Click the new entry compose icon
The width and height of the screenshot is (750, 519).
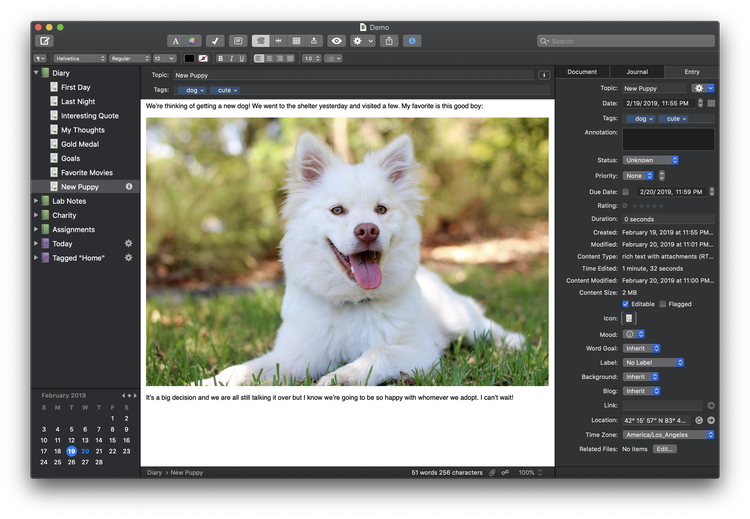coord(44,41)
